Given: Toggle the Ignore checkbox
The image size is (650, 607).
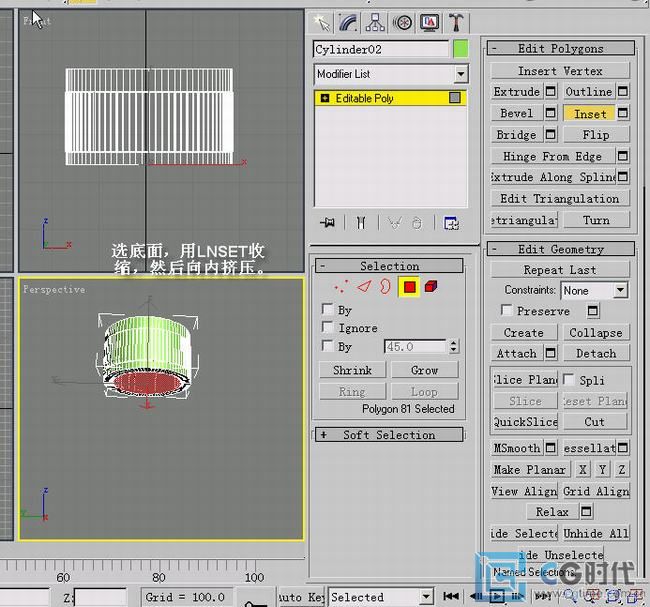Looking at the screenshot, I should (327, 327).
